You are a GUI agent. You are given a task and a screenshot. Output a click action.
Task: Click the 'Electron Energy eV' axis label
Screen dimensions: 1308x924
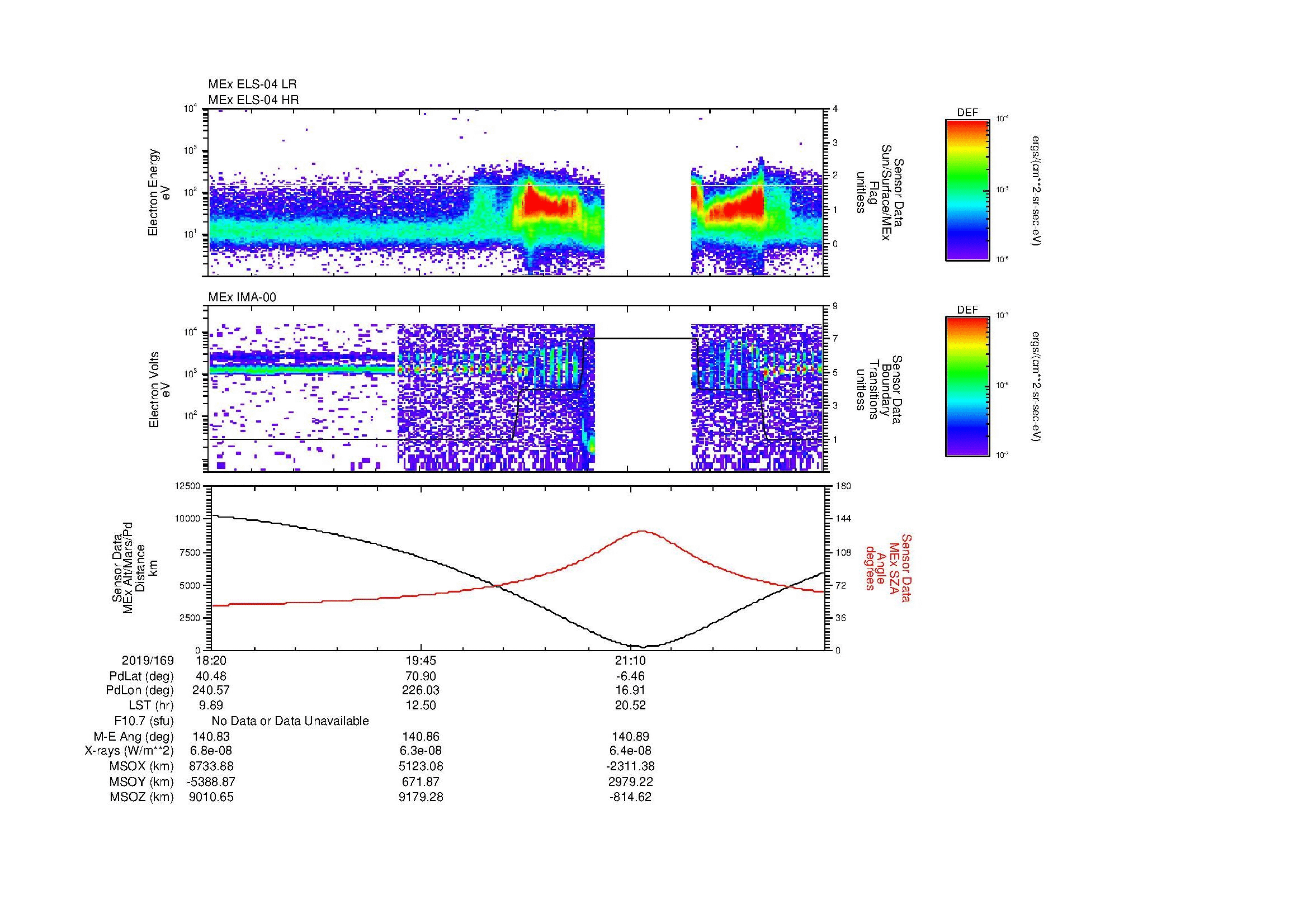point(159,192)
